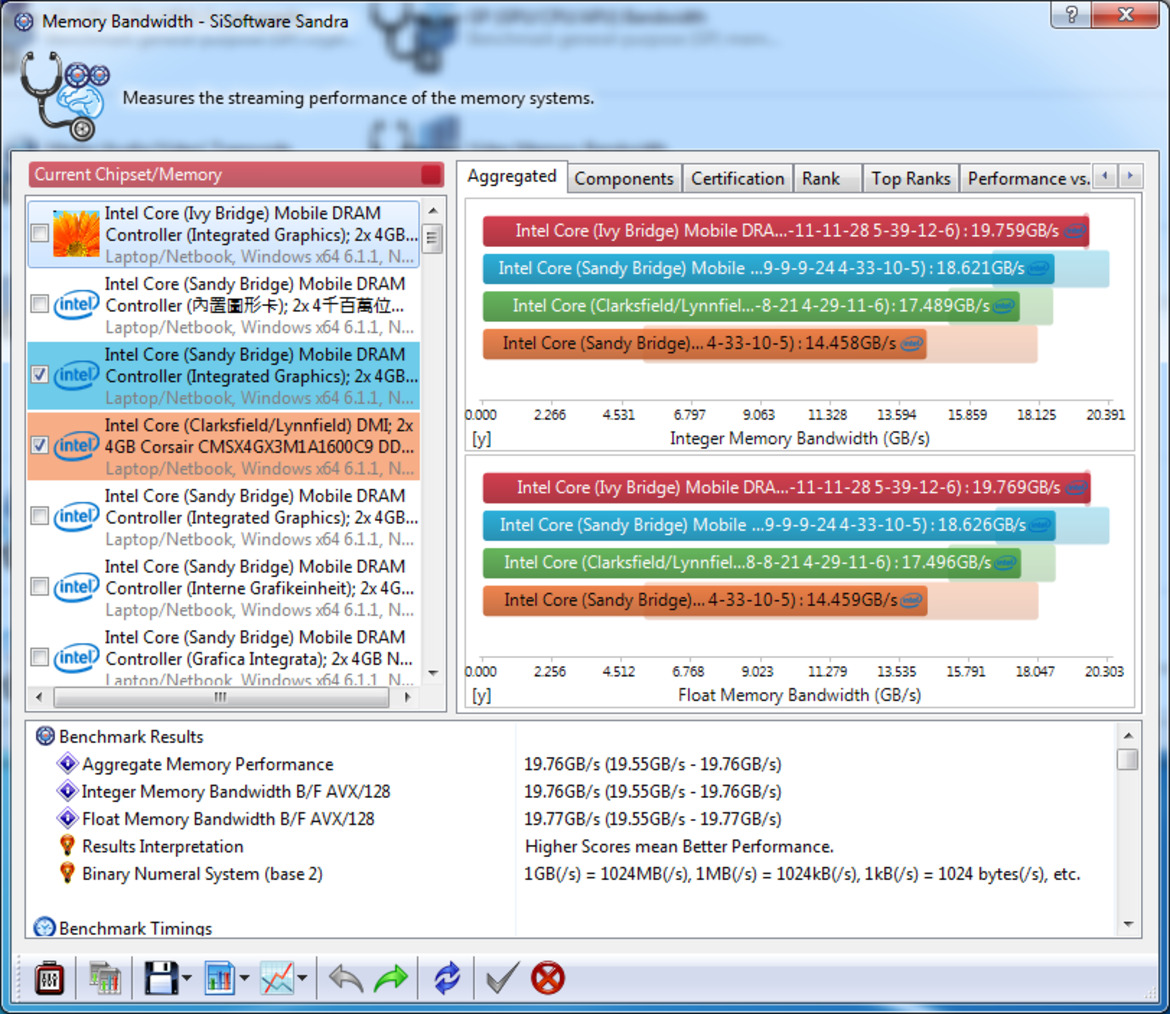Click the [y] axis toggle under float chart
The image size is (1170, 1014).
tap(481, 695)
